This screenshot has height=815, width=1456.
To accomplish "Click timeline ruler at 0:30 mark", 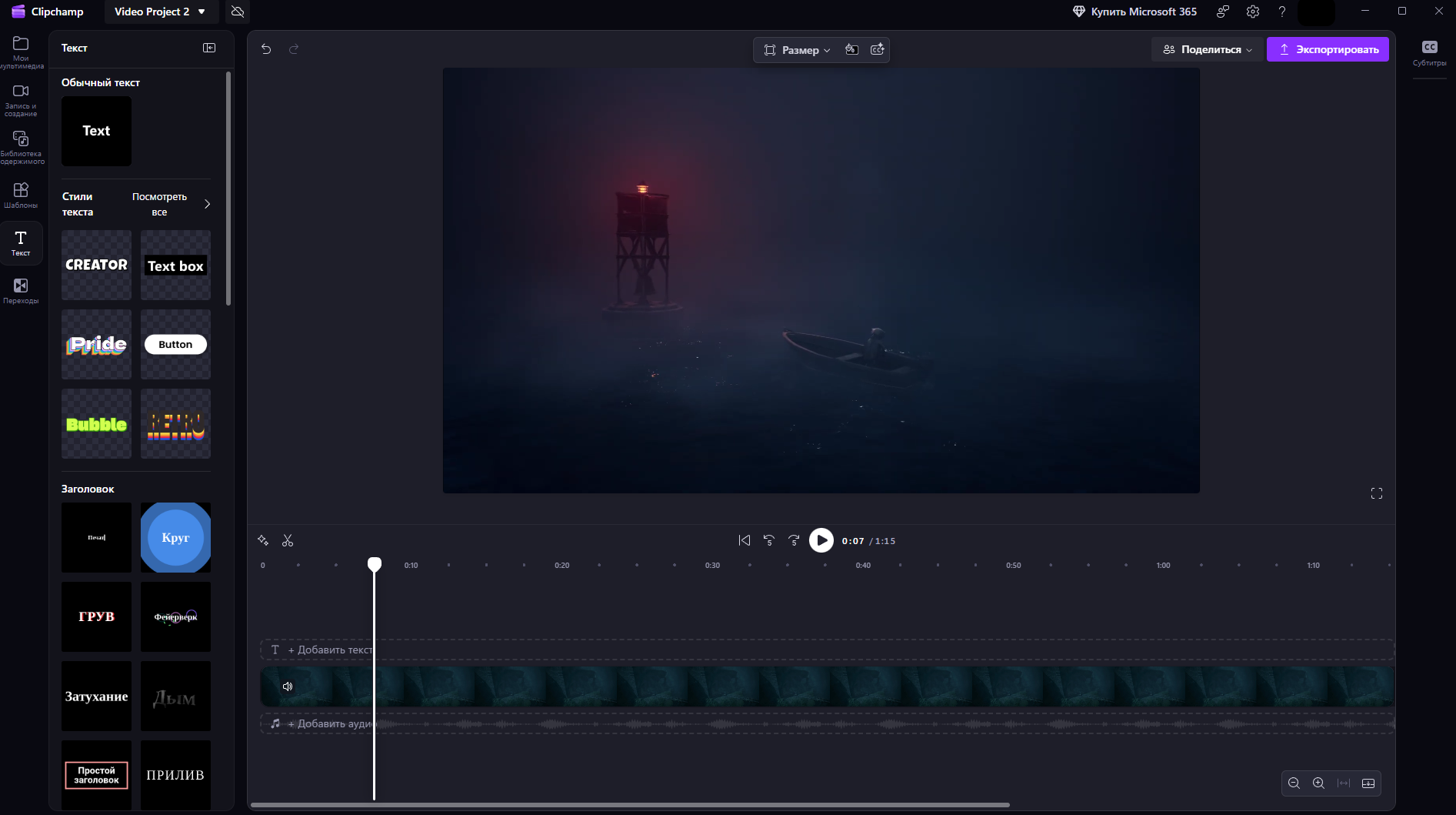I will (x=712, y=566).
